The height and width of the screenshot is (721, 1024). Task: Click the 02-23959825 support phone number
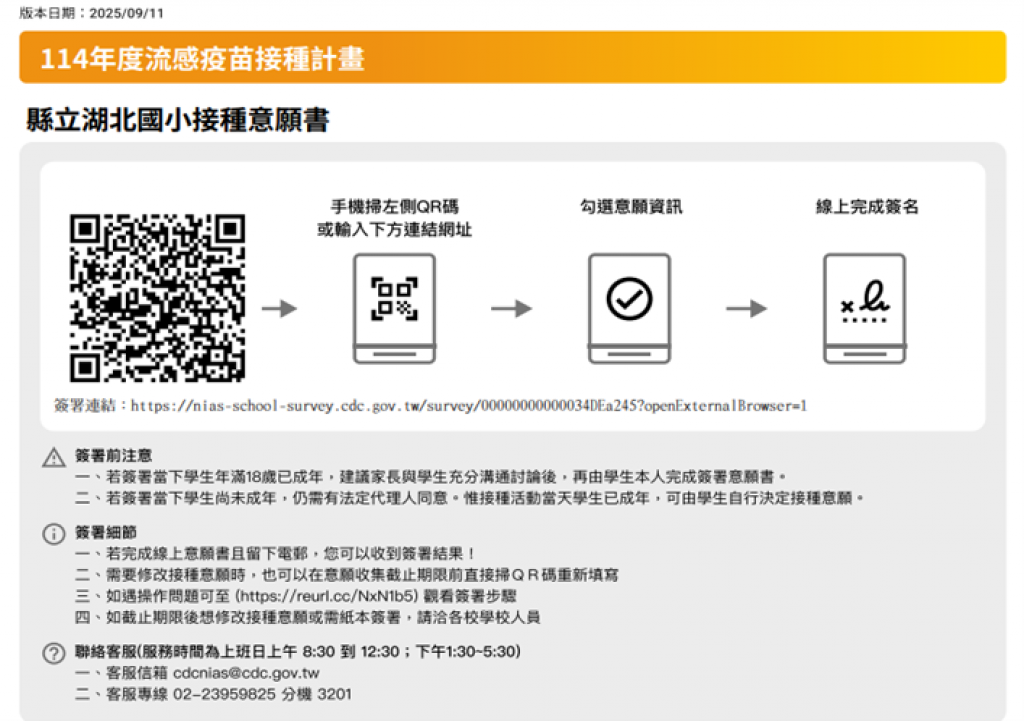(224, 694)
